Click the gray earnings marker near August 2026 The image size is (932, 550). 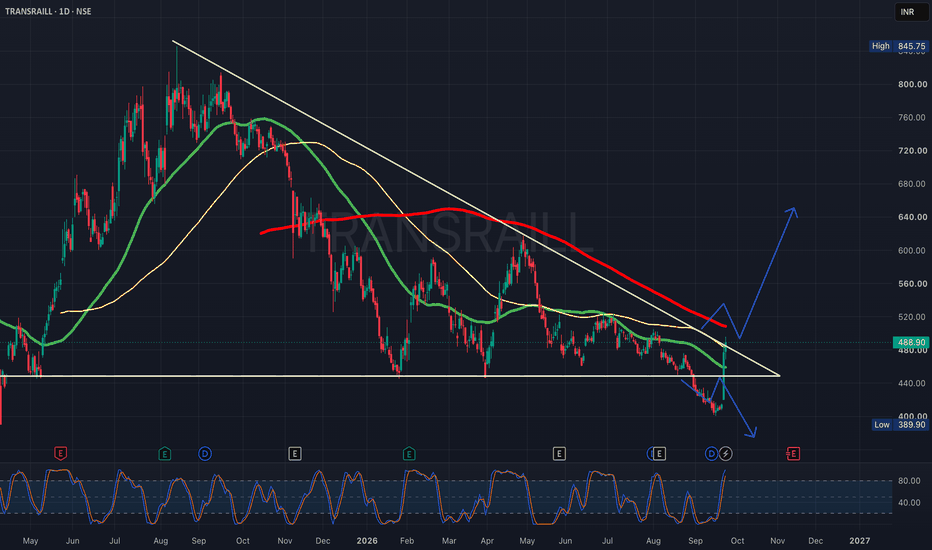click(659, 454)
